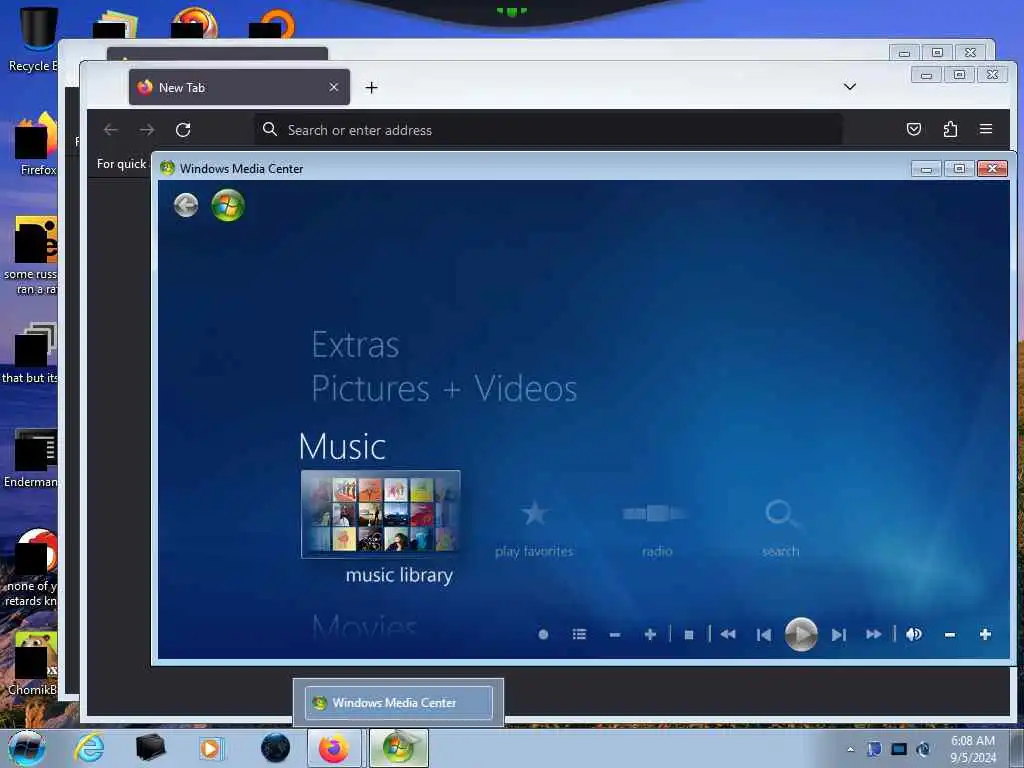The height and width of the screenshot is (768, 1024).
Task: Click the large play button
Action: tap(801, 634)
